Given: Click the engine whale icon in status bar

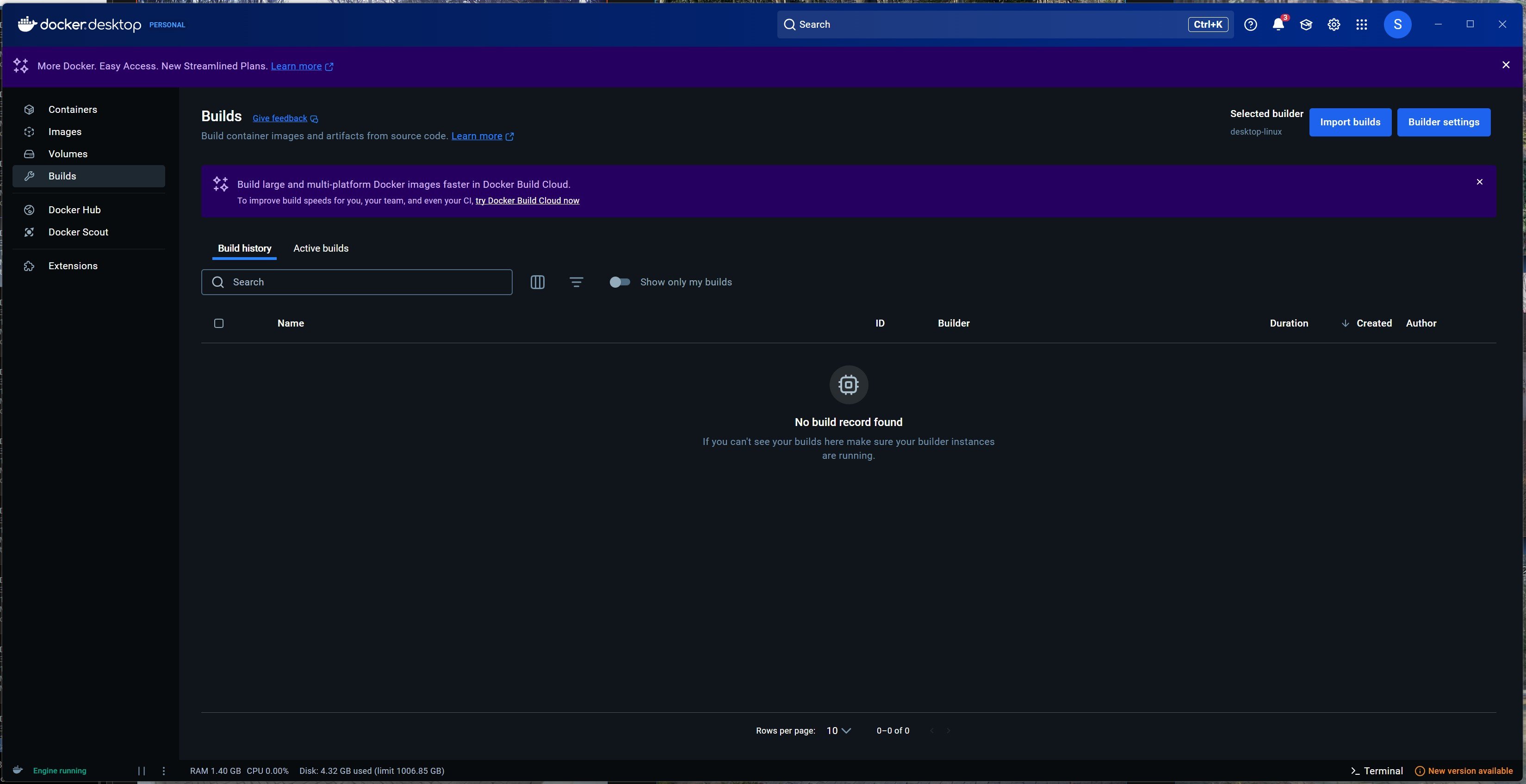Looking at the screenshot, I should (x=18, y=770).
